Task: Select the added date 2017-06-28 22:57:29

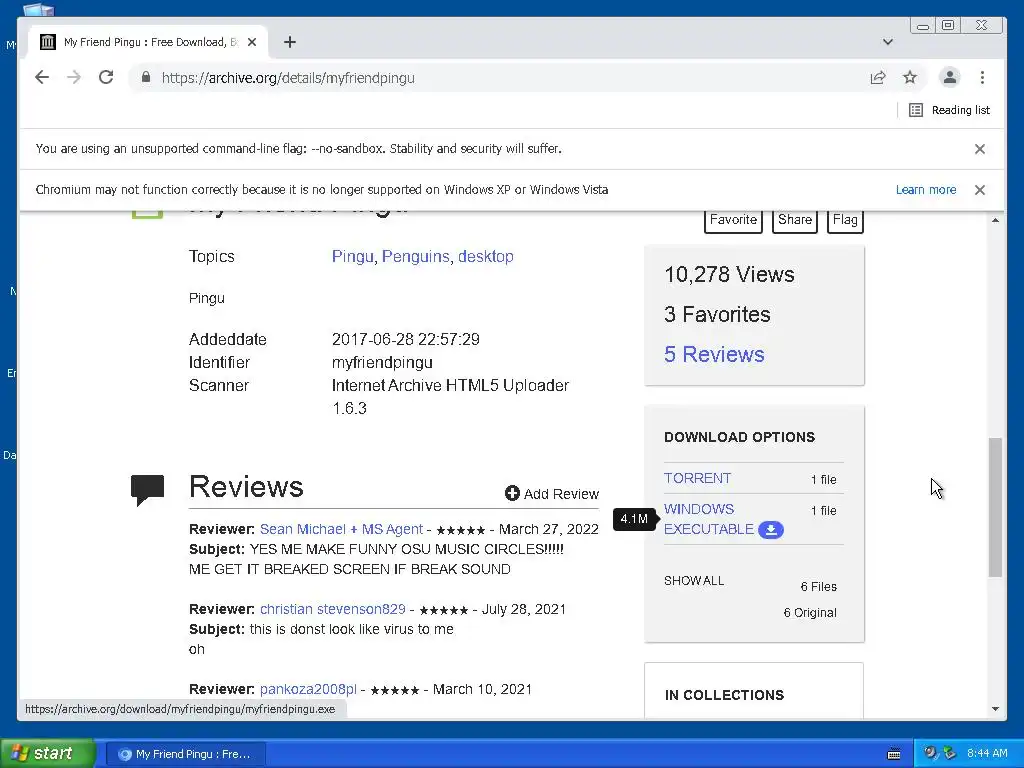Action: point(406,339)
